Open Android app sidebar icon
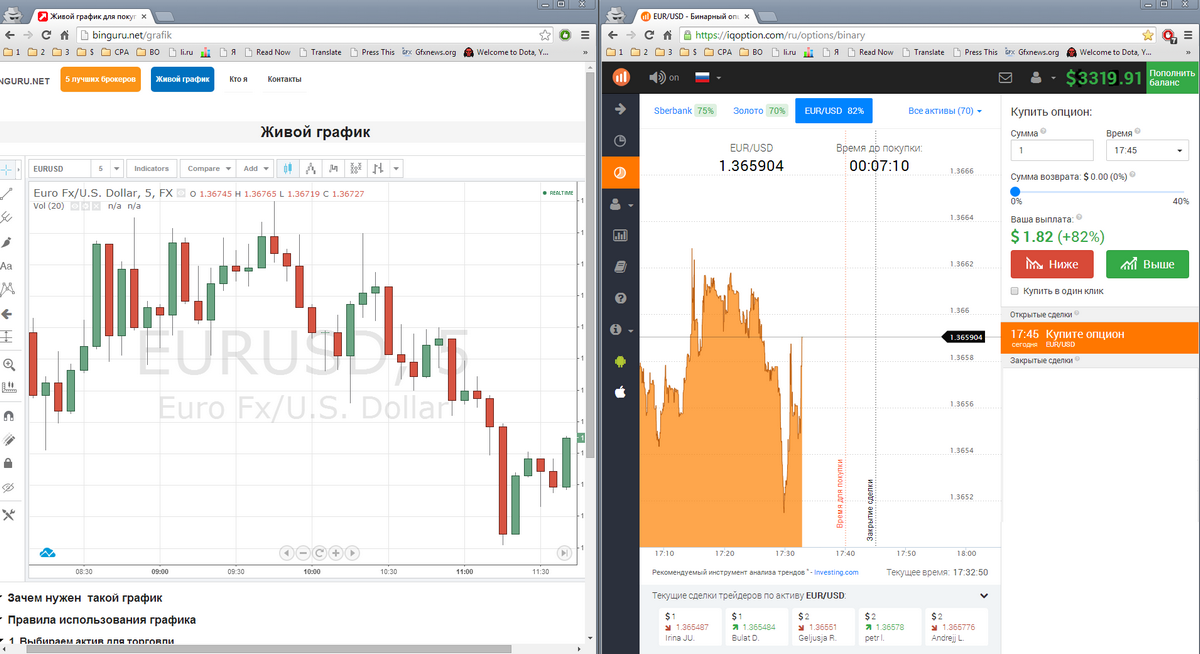Viewport: 1200px width, 654px height. (x=620, y=360)
